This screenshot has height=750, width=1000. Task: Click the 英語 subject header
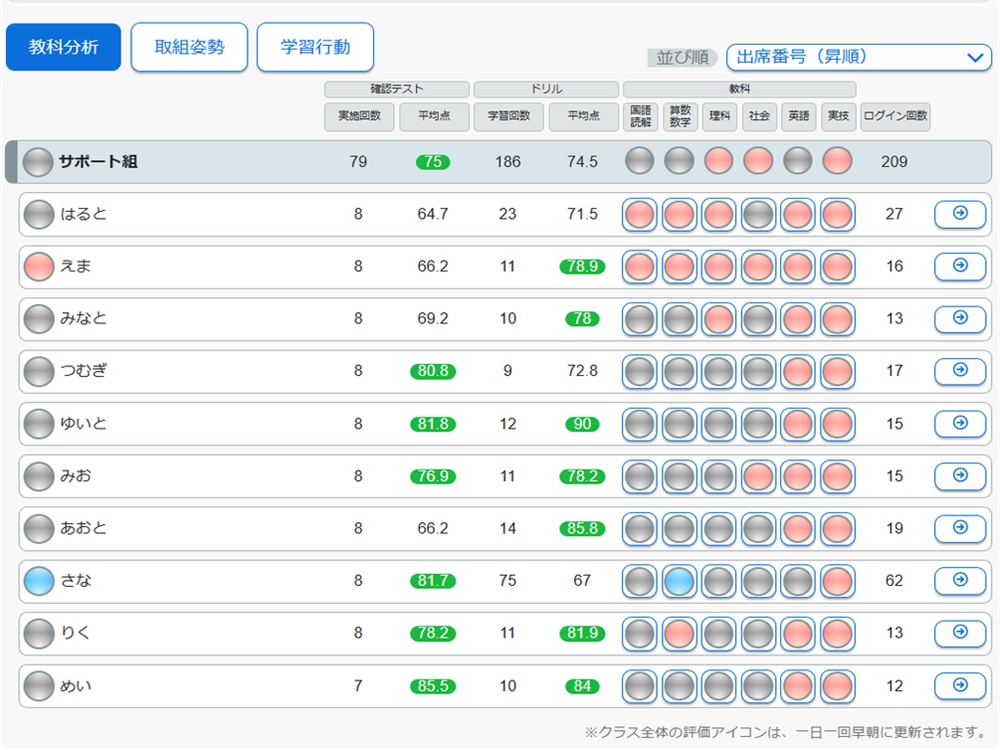coord(798,116)
